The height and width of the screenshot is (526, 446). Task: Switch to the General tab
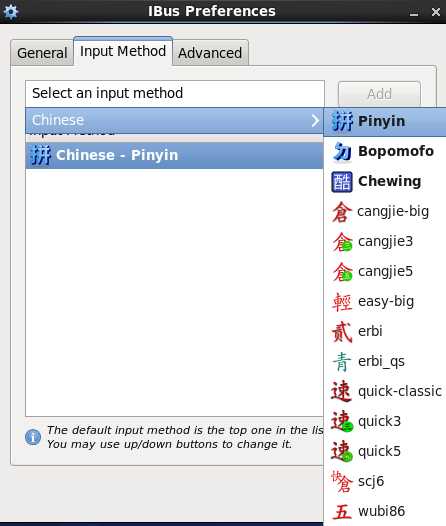(42, 53)
